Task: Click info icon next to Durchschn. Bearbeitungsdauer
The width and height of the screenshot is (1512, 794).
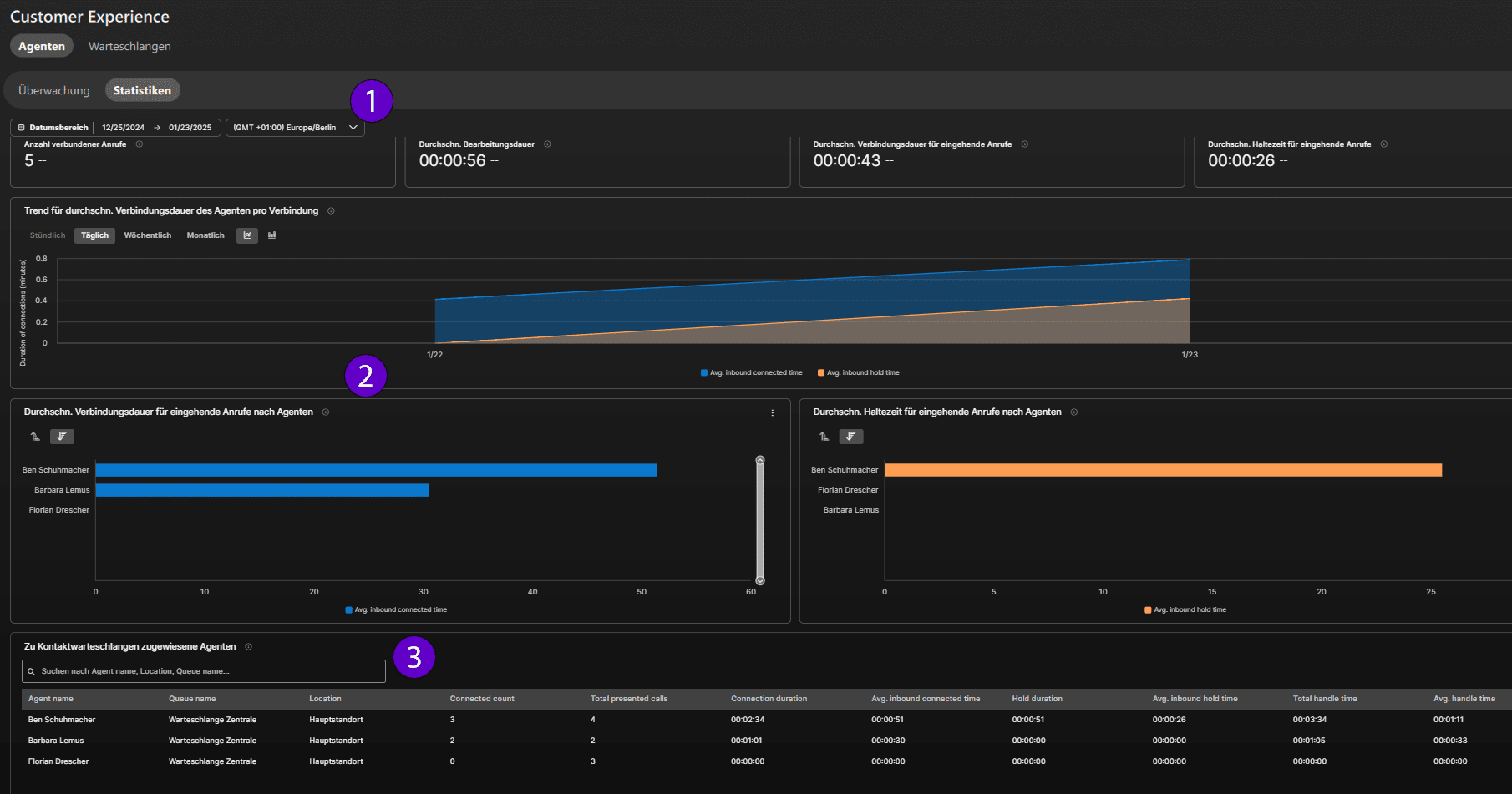Action: pos(547,144)
